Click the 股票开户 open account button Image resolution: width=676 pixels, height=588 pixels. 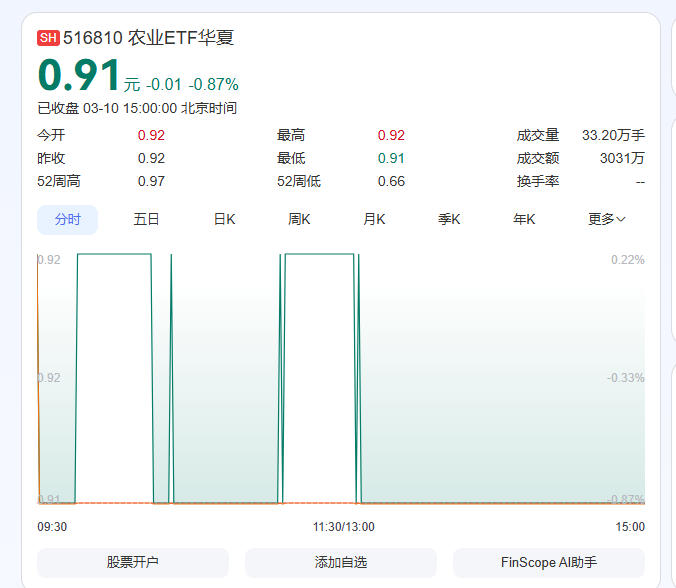pyautogui.click(x=133, y=562)
